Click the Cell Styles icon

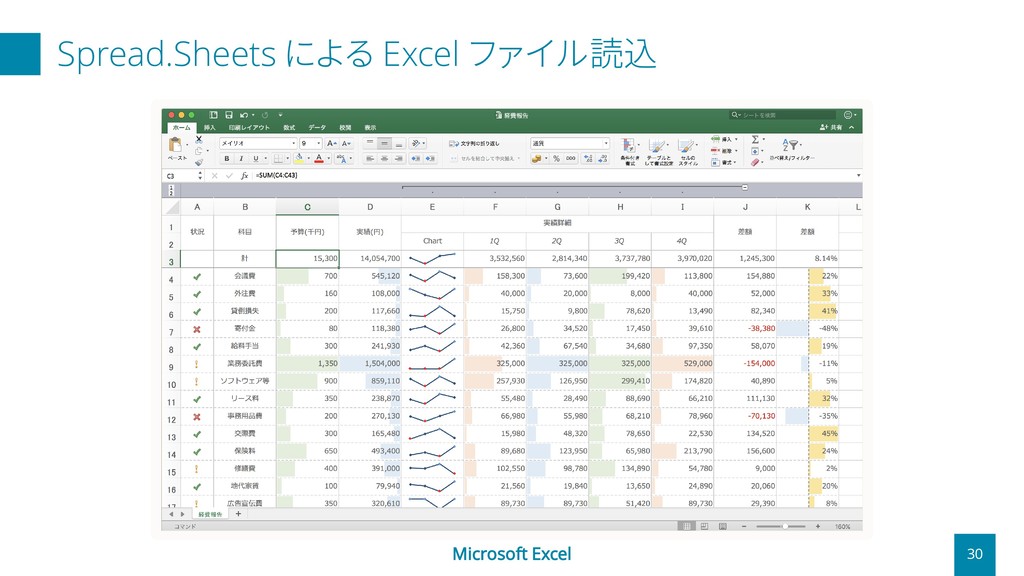686,146
